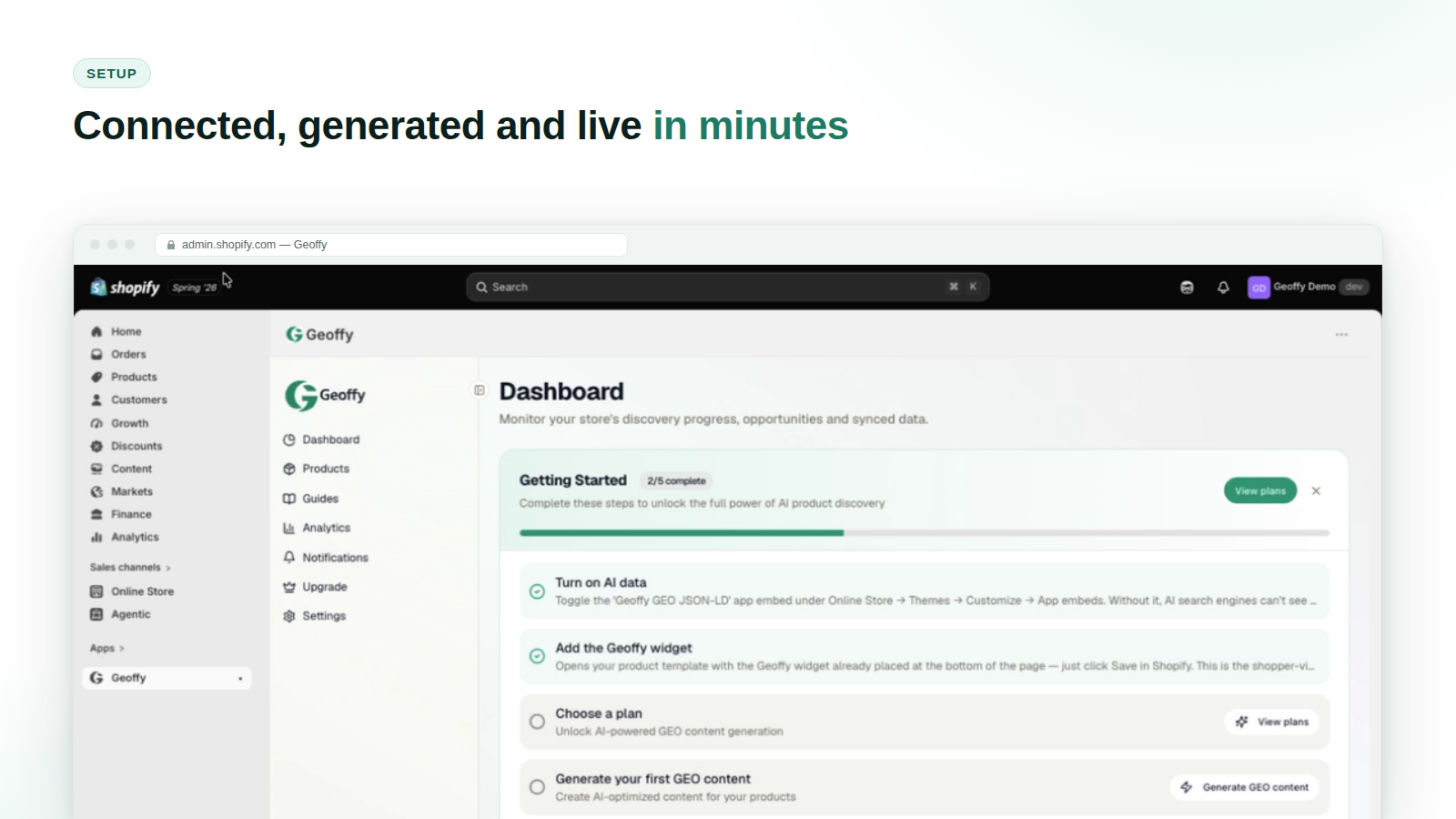Open the Settings gear icon in the Geoffy menu
The width and height of the screenshot is (1456, 819).
click(x=289, y=616)
